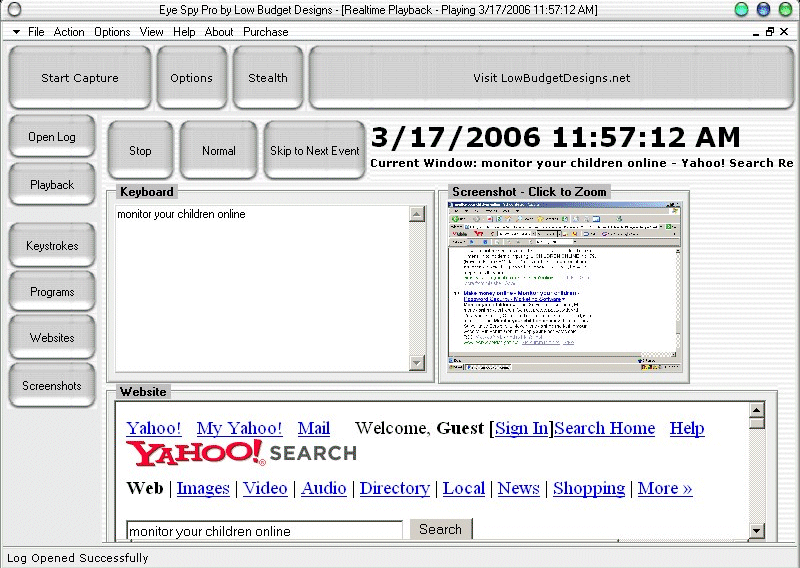Click the Help link on Yahoo page

[x=687, y=428]
